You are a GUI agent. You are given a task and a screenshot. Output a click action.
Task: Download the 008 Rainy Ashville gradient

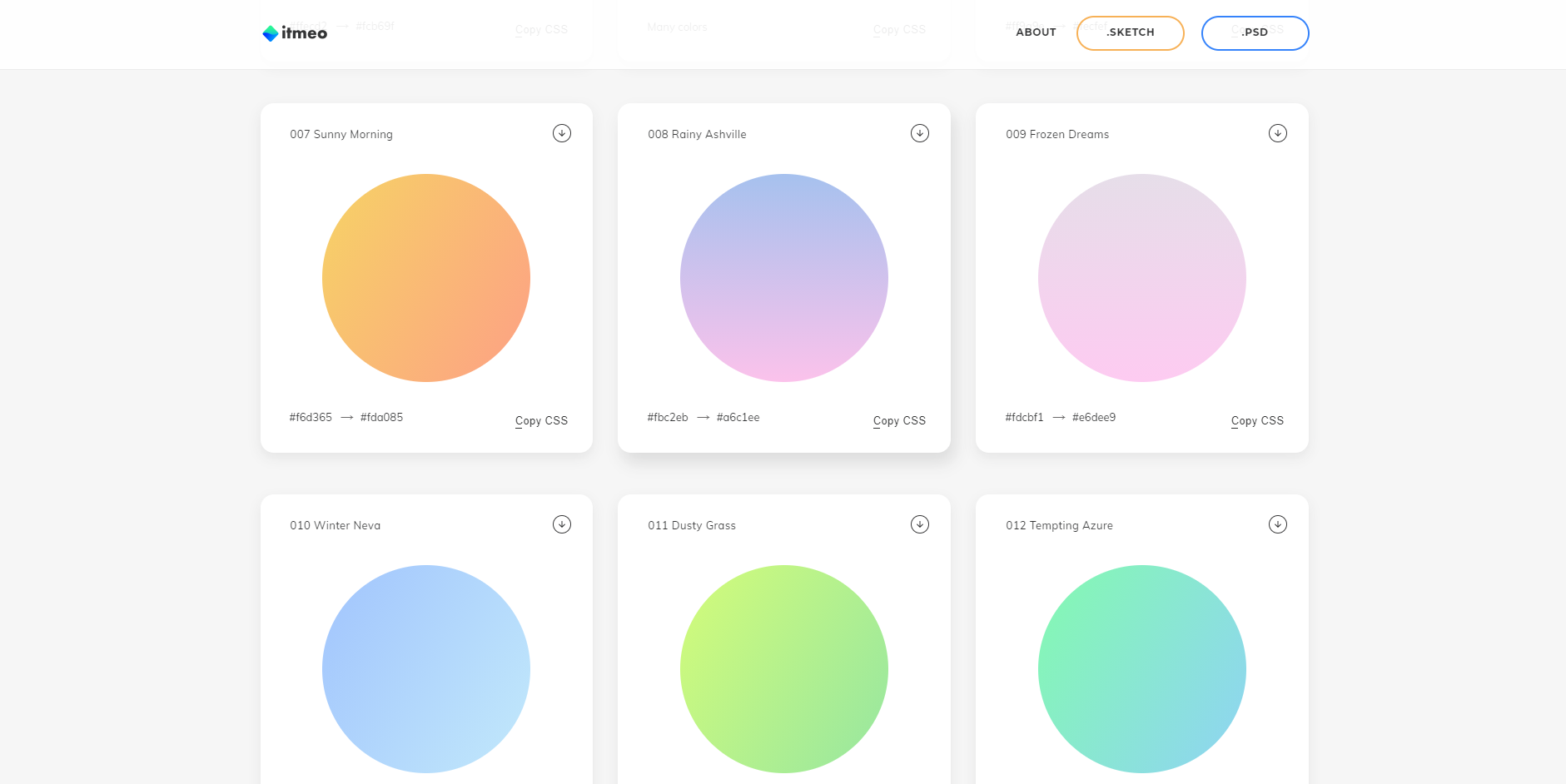click(x=920, y=133)
